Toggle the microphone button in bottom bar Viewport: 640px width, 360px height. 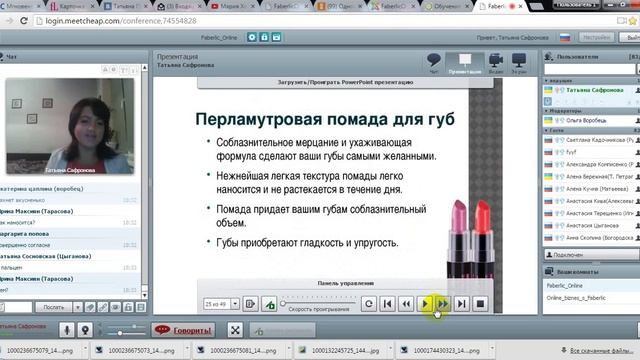(x=67, y=330)
